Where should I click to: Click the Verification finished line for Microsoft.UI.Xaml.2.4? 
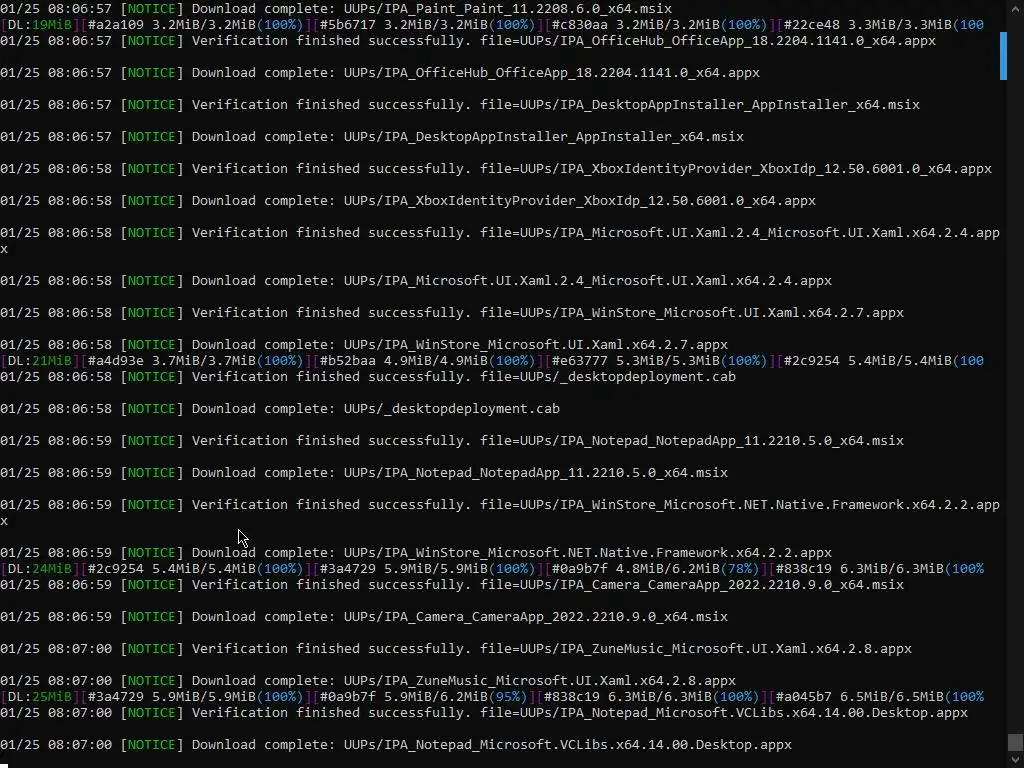pyautogui.click(x=500, y=240)
